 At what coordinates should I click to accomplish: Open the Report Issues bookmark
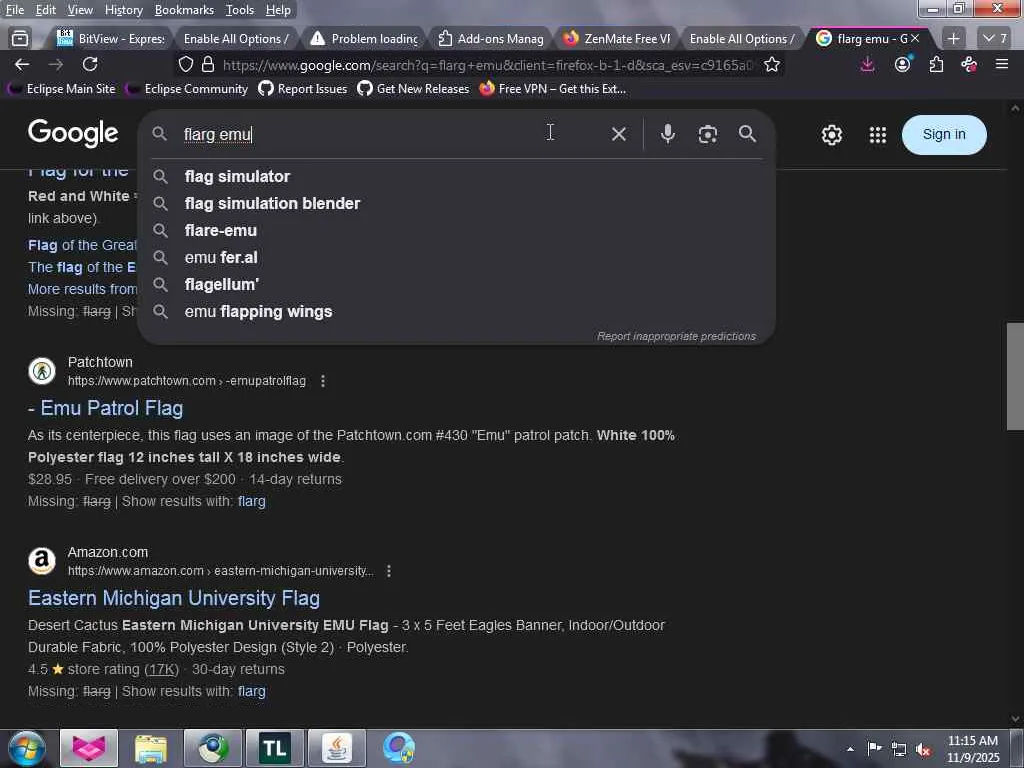click(302, 89)
